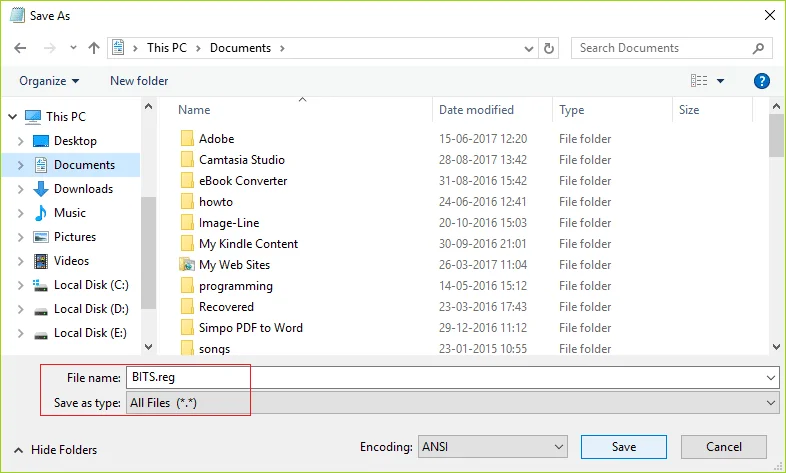Select Local Disk (D:) in sidebar
This screenshot has width=786, height=473.
point(91,309)
